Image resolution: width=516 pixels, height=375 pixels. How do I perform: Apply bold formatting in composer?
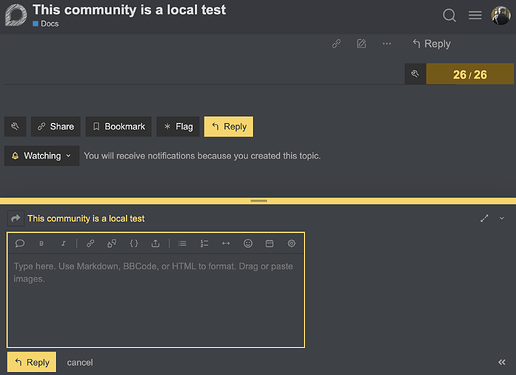tap(41, 244)
